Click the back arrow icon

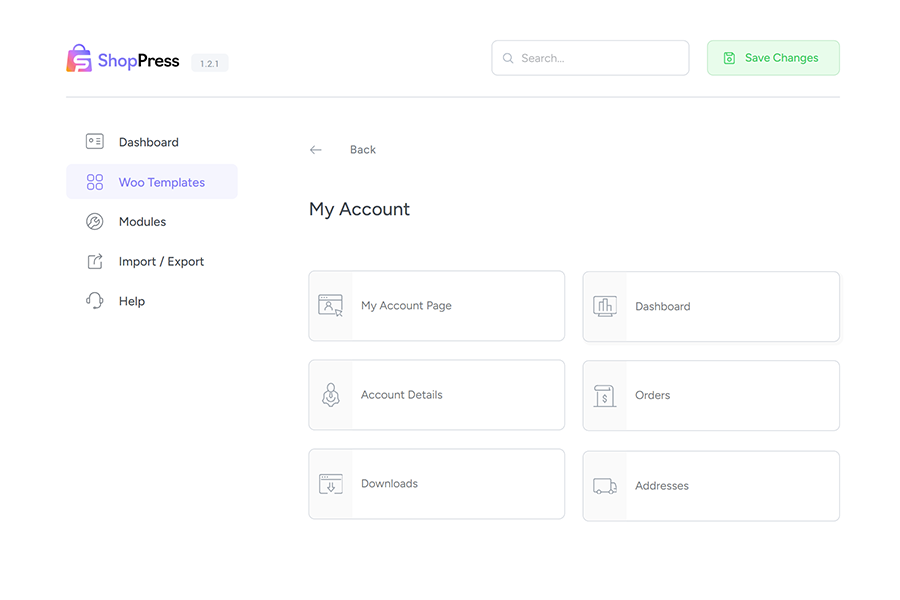[x=316, y=150]
